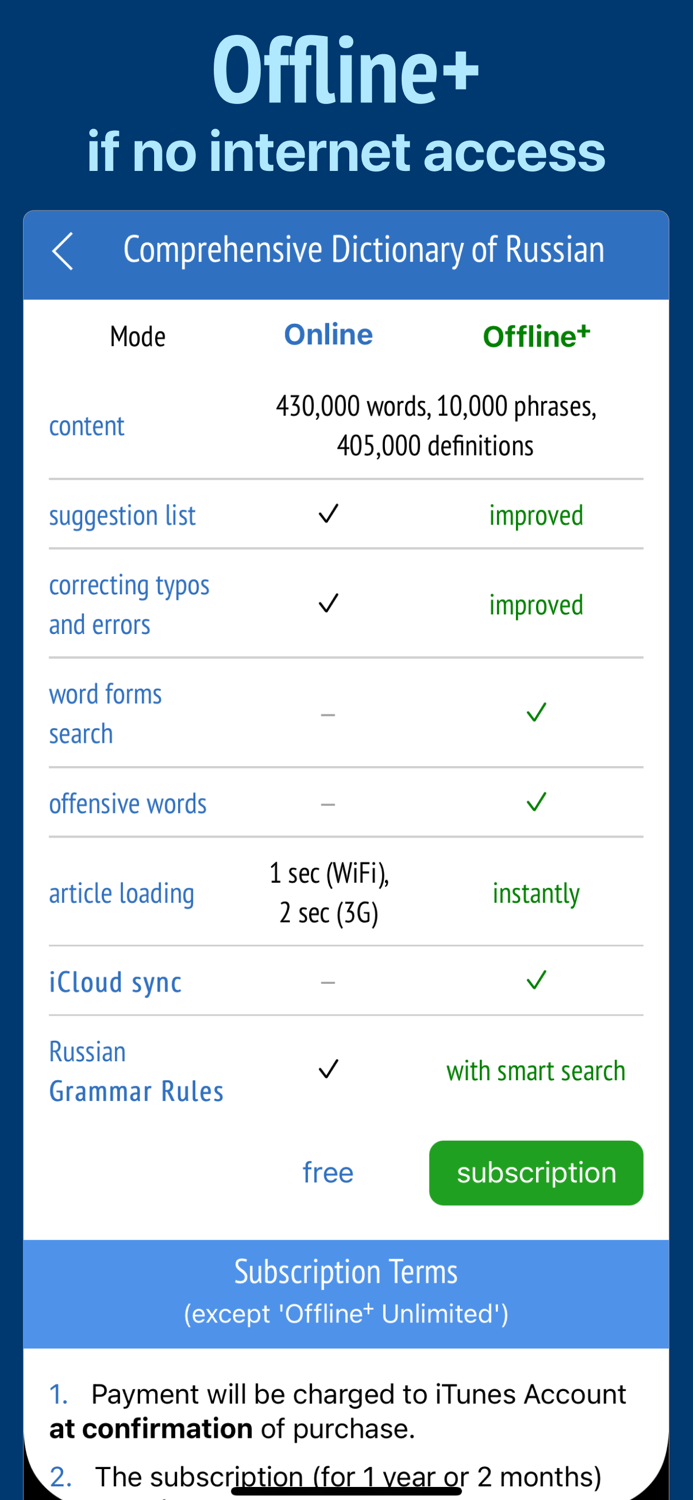Tap the iCloud sync checkmark under Offline
693x1500 pixels.
[x=536, y=981]
